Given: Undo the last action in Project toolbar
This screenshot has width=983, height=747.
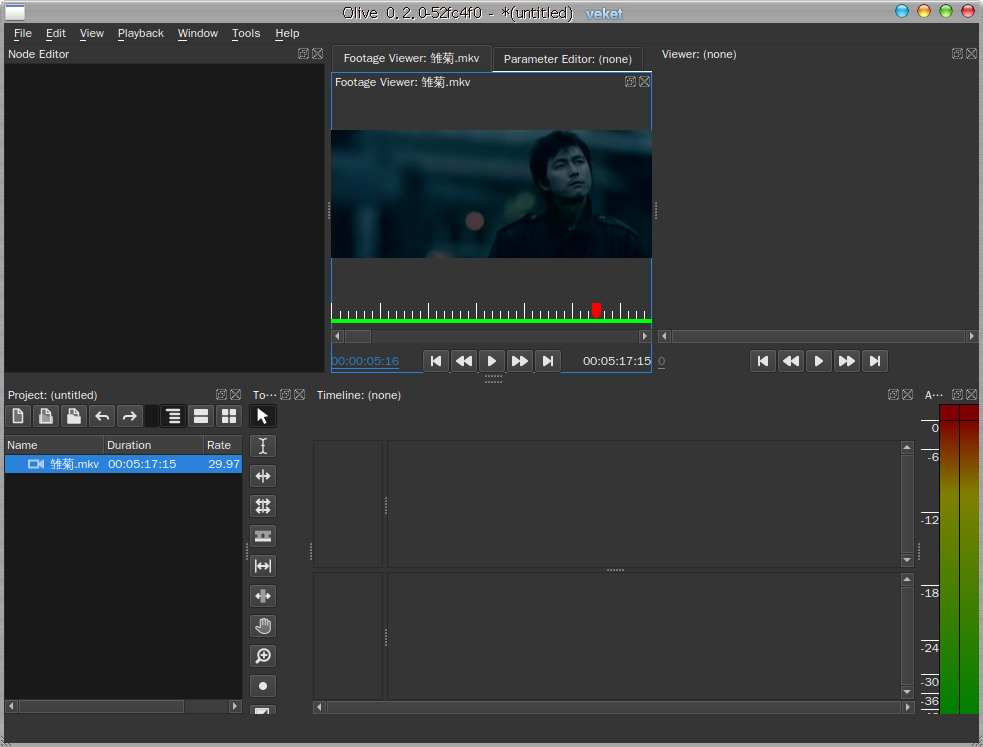Looking at the screenshot, I should [x=102, y=416].
